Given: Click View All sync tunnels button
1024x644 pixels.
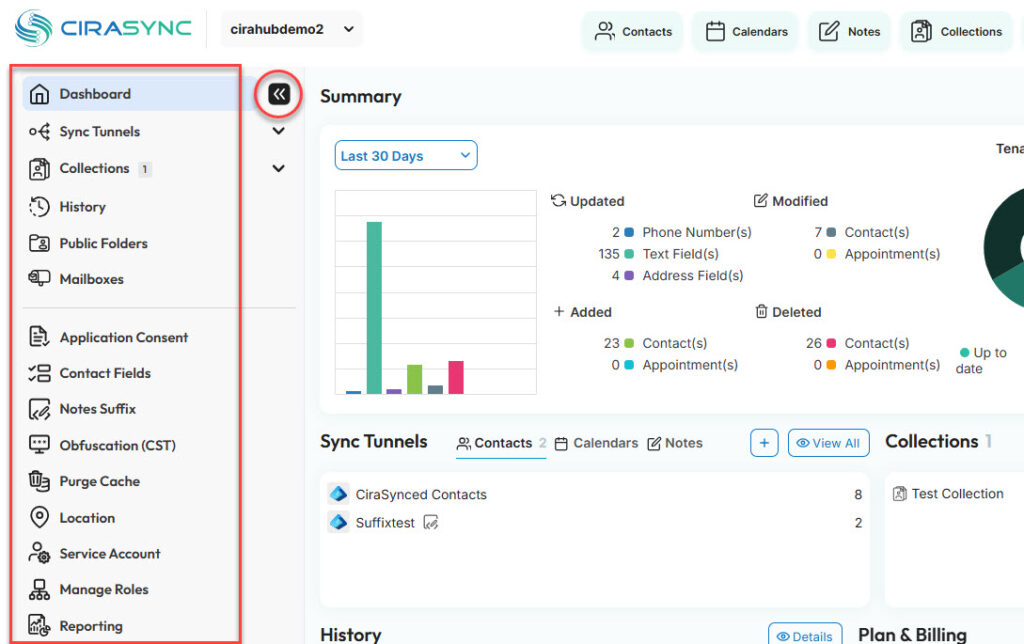Looking at the screenshot, I should [829, 443].
